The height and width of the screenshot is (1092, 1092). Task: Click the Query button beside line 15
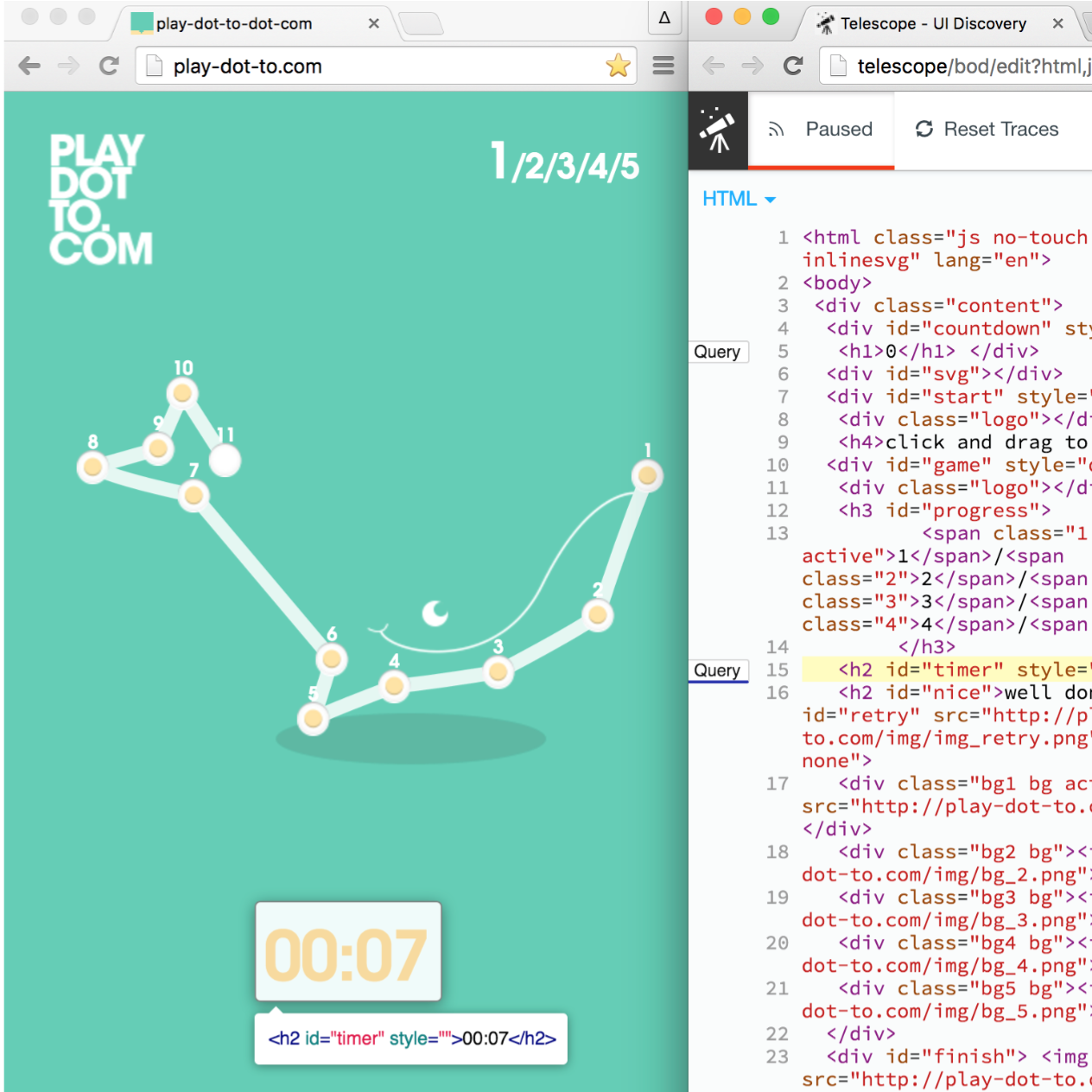tap(717, 670)
